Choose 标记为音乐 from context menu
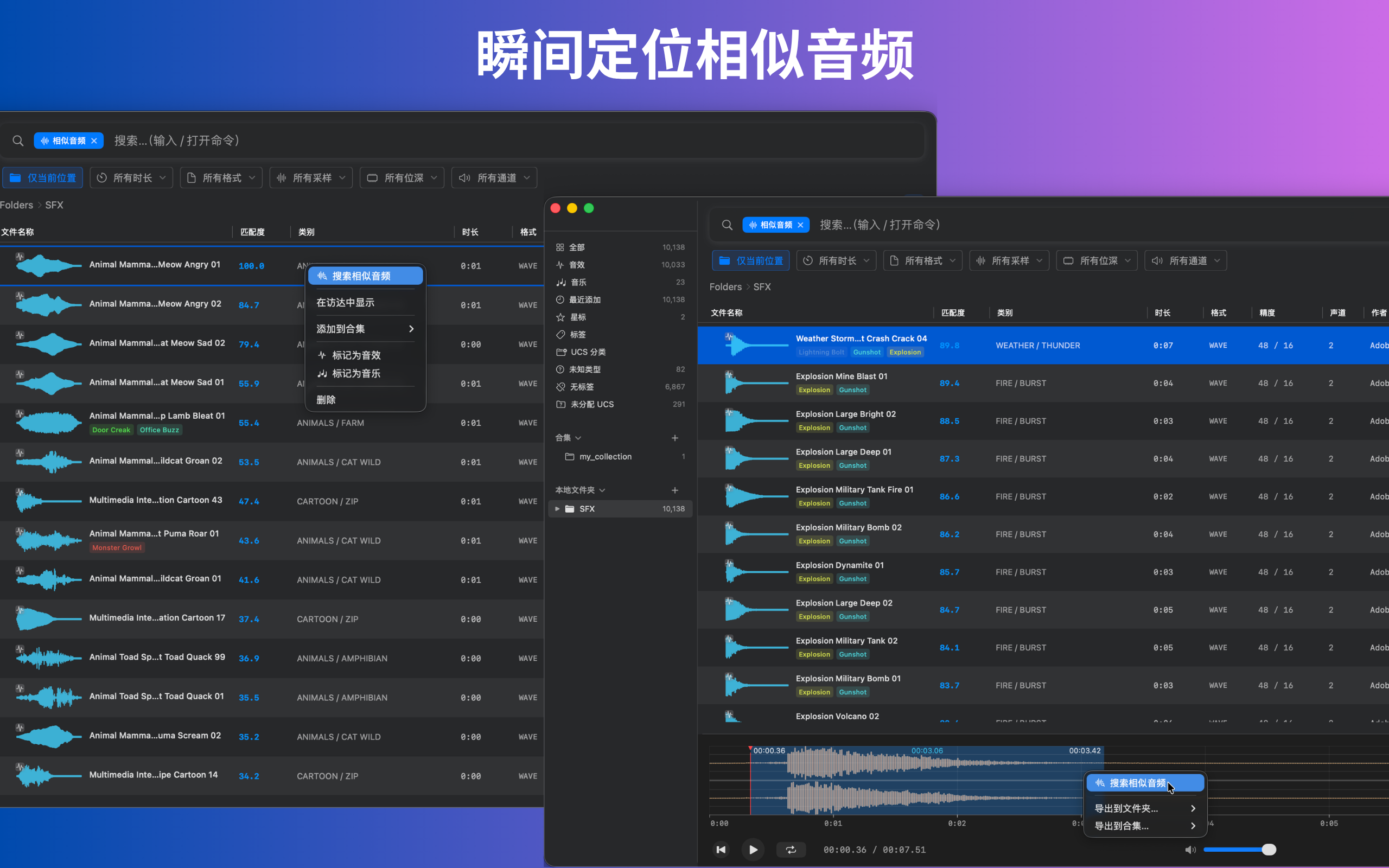Viewport: 1389px width, 868px height. tap(366, 374)
